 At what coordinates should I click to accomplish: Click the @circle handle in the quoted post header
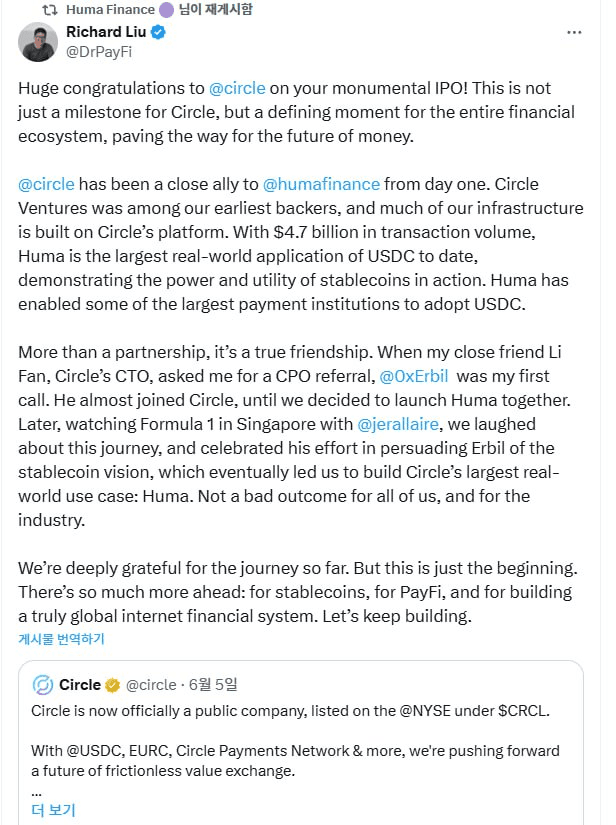coord(151,685)
